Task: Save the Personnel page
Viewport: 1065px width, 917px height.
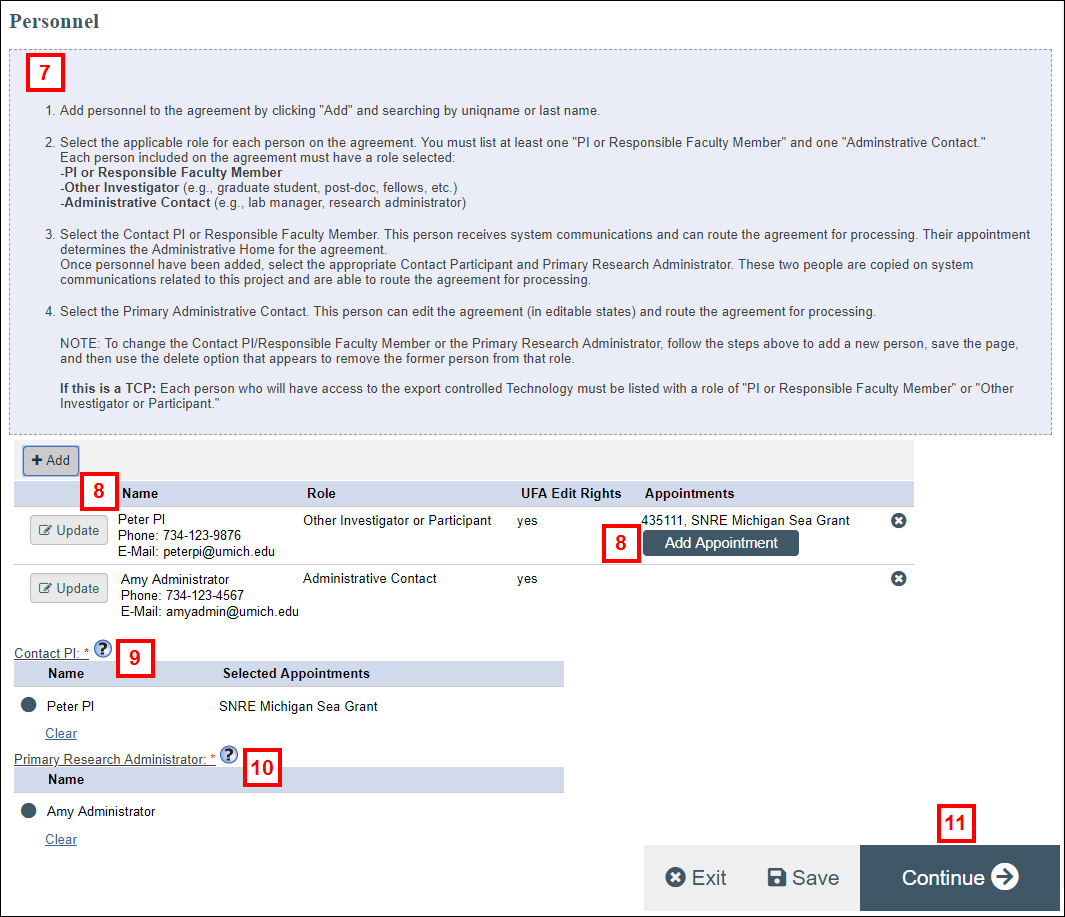Action: pos(803,878)
